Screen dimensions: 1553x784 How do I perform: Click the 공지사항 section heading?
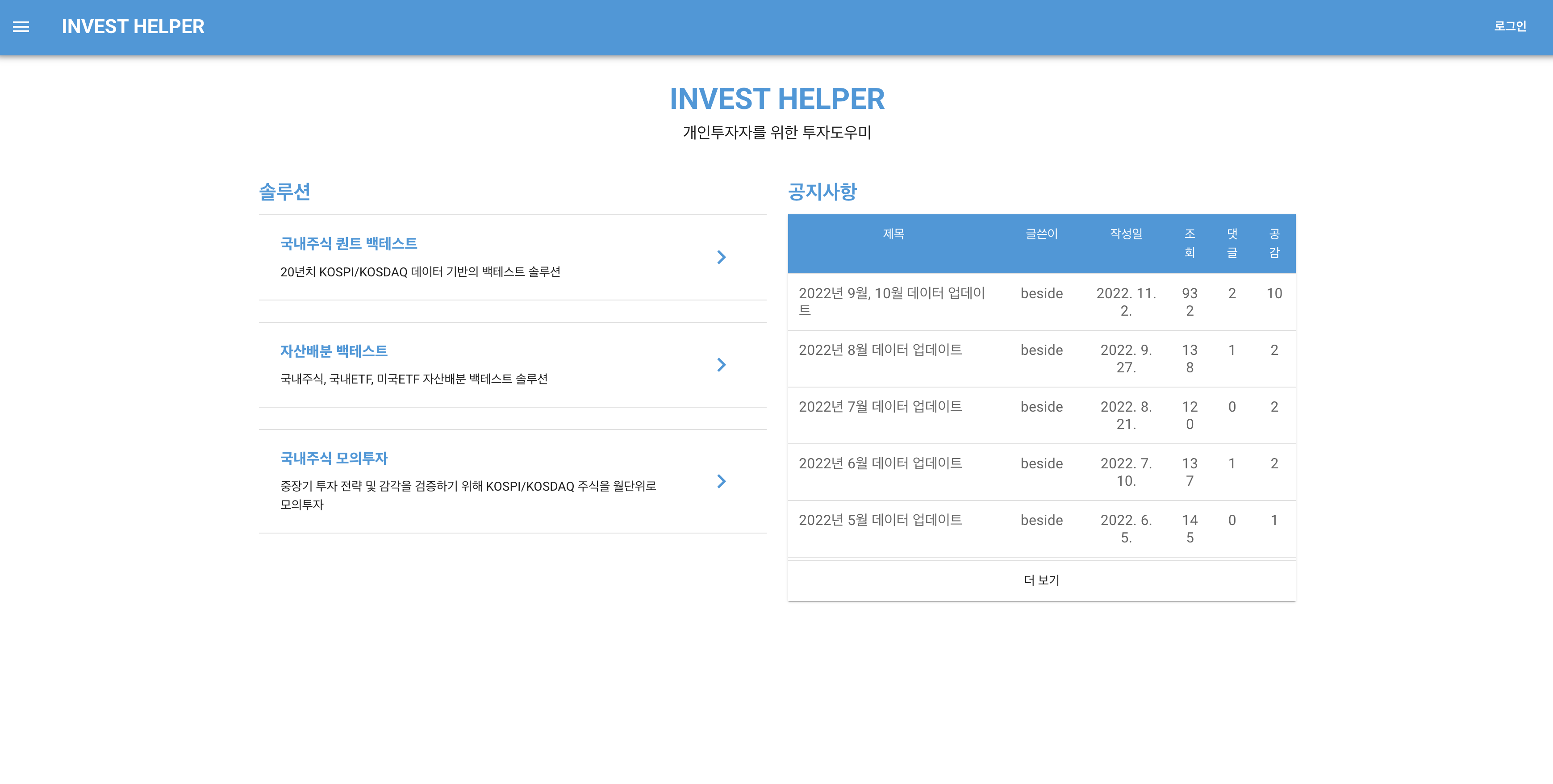(x=822, y=192)
